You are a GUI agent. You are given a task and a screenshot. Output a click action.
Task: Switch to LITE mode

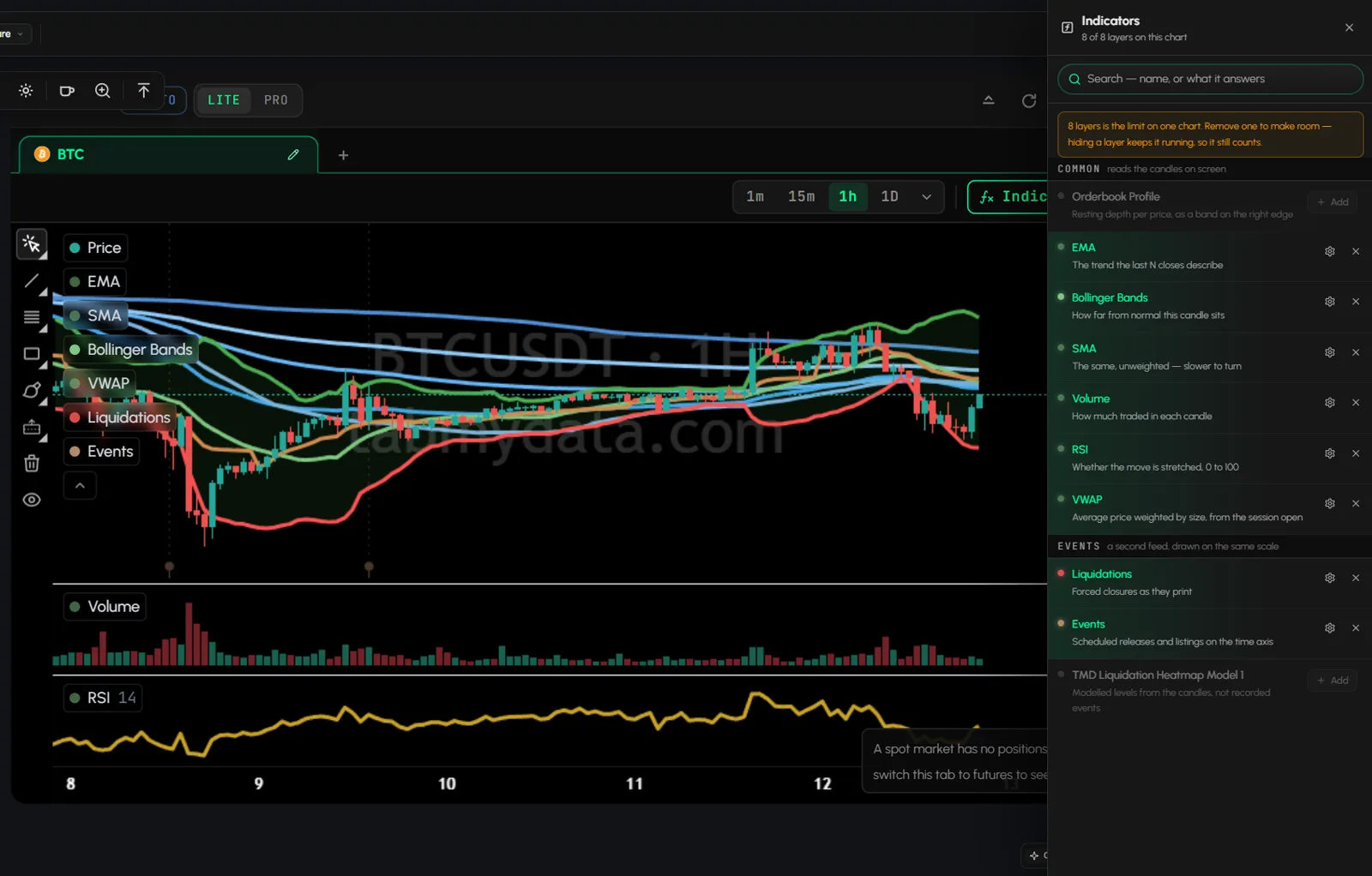coord(224,100)
